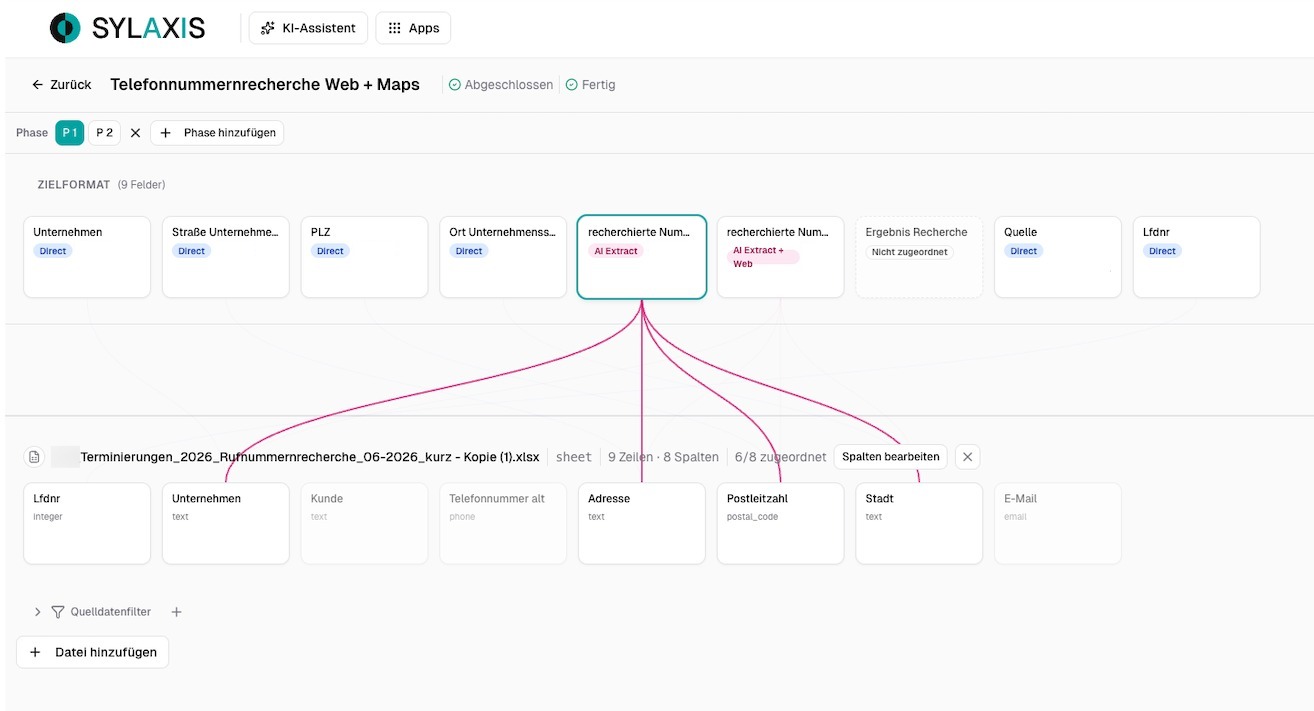Click the ZIELFORMAT heading
Viewport: 1314px width, 711px height.
74,185
